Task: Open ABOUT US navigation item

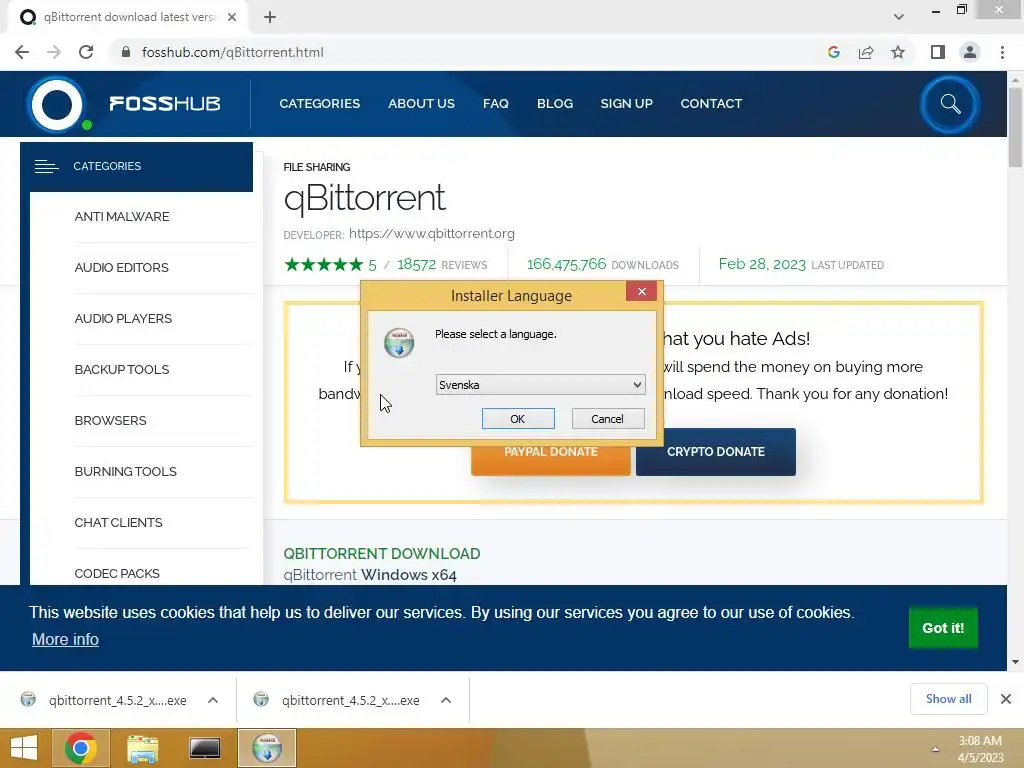Action: coord(421,104)
